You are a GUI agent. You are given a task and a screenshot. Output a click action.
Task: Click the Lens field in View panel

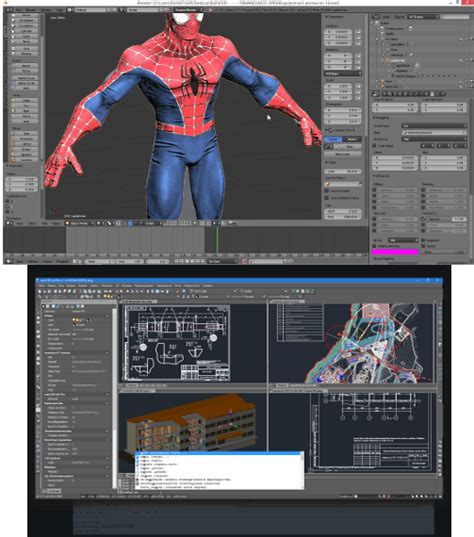(x=342, y=171)
